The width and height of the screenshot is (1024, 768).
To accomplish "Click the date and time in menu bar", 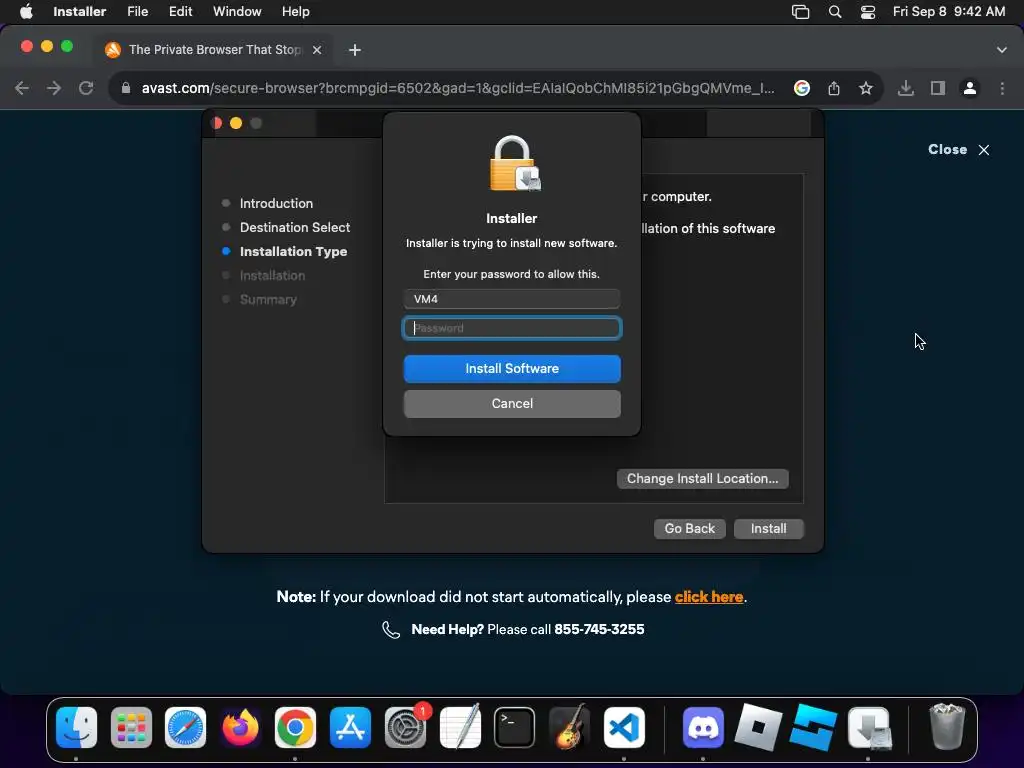I will click(949, 12).
